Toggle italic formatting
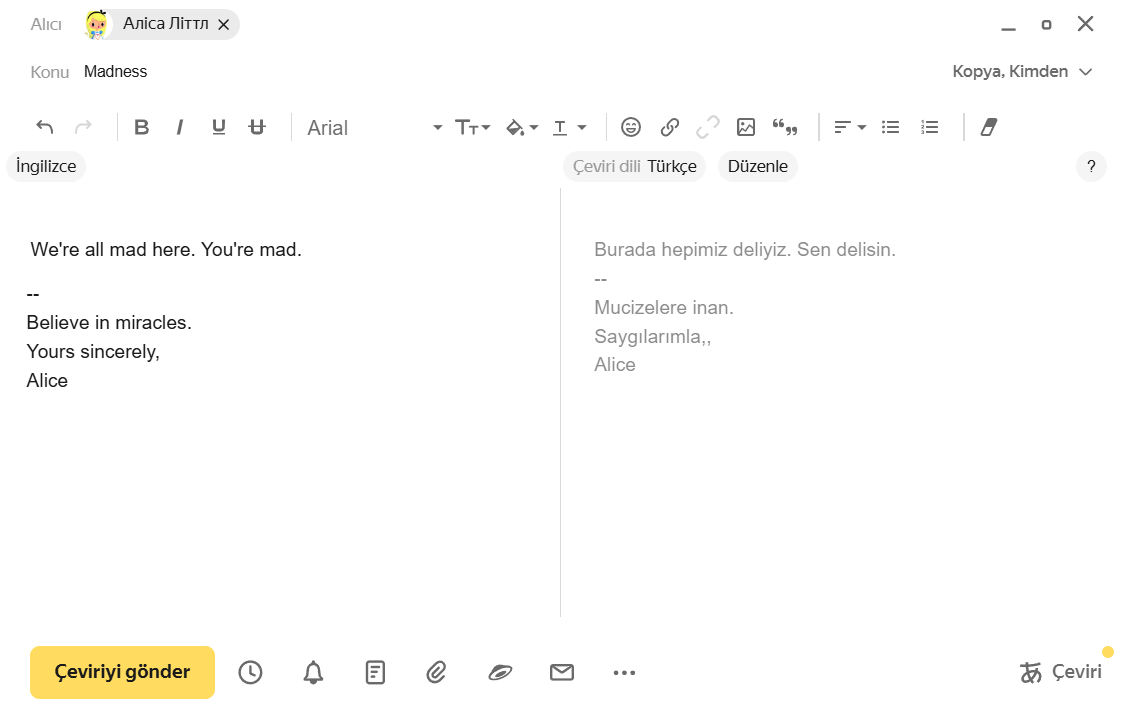The height and width of the screenshot is (712, 1145). (x=180, y=127)
